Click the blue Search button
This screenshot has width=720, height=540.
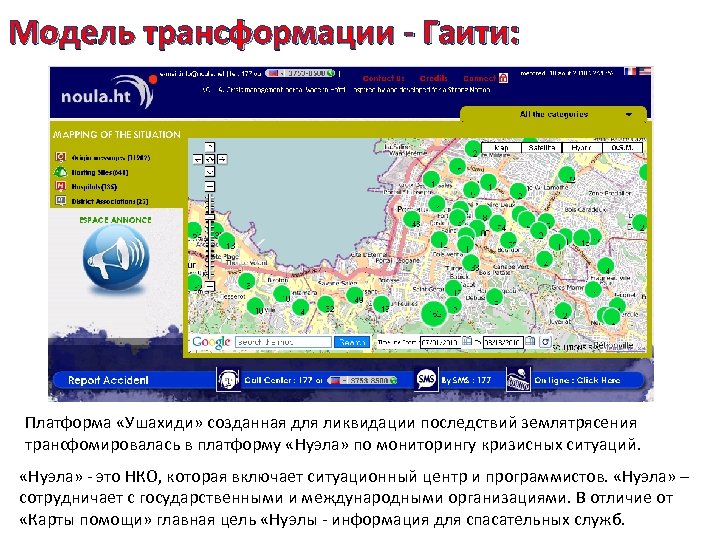pos(352,342)
